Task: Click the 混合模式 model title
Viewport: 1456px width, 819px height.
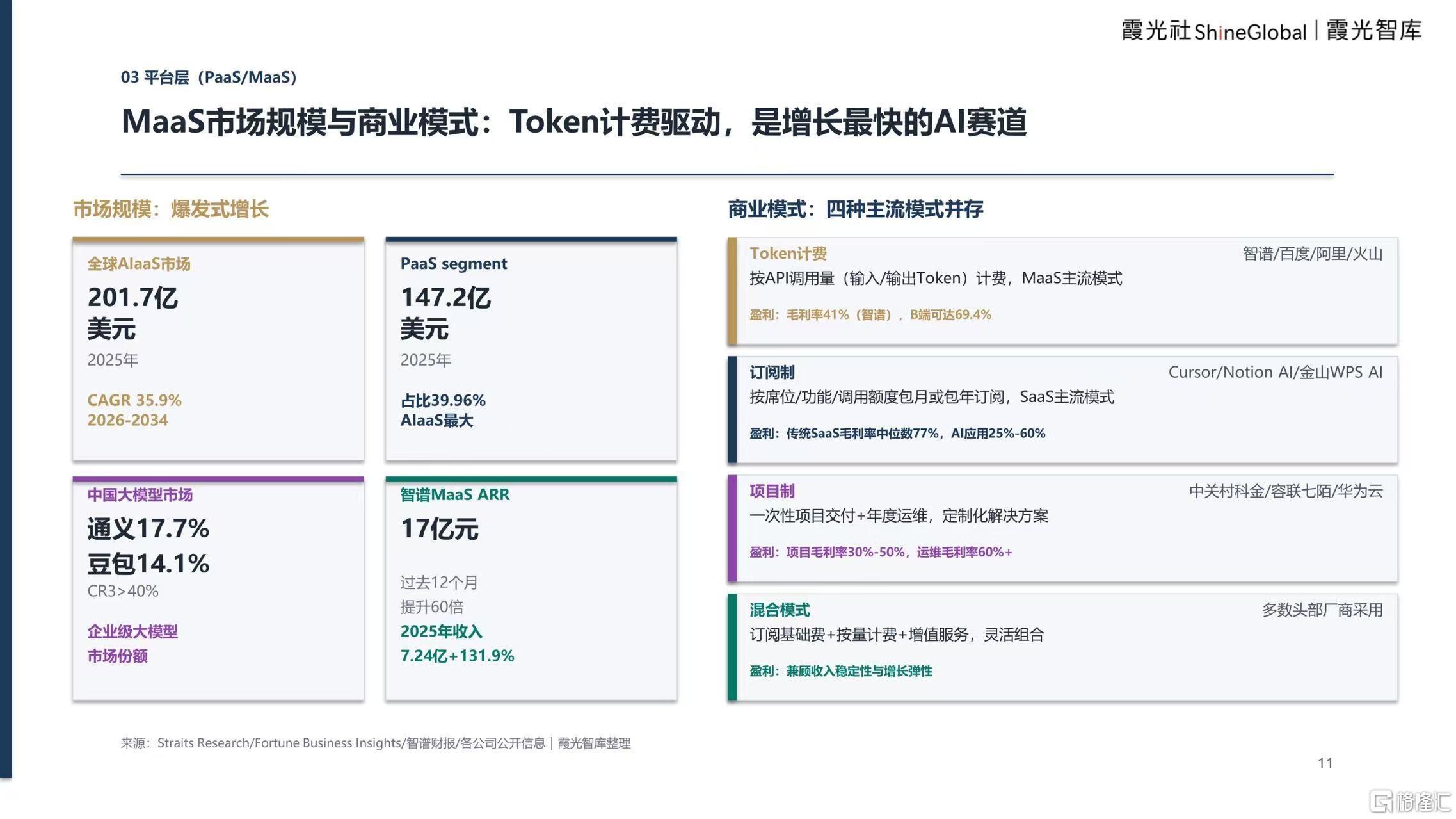Action: click(x=780, y=610)
